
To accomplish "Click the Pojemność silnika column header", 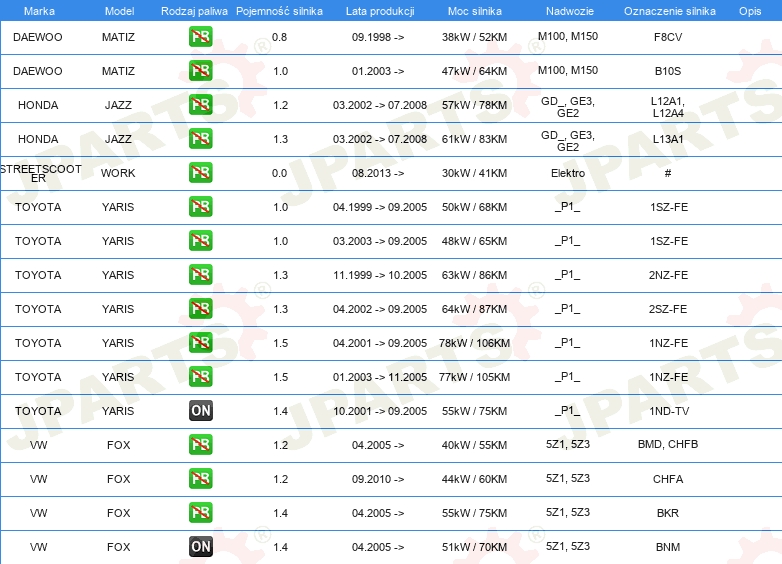I will [279, 11].
